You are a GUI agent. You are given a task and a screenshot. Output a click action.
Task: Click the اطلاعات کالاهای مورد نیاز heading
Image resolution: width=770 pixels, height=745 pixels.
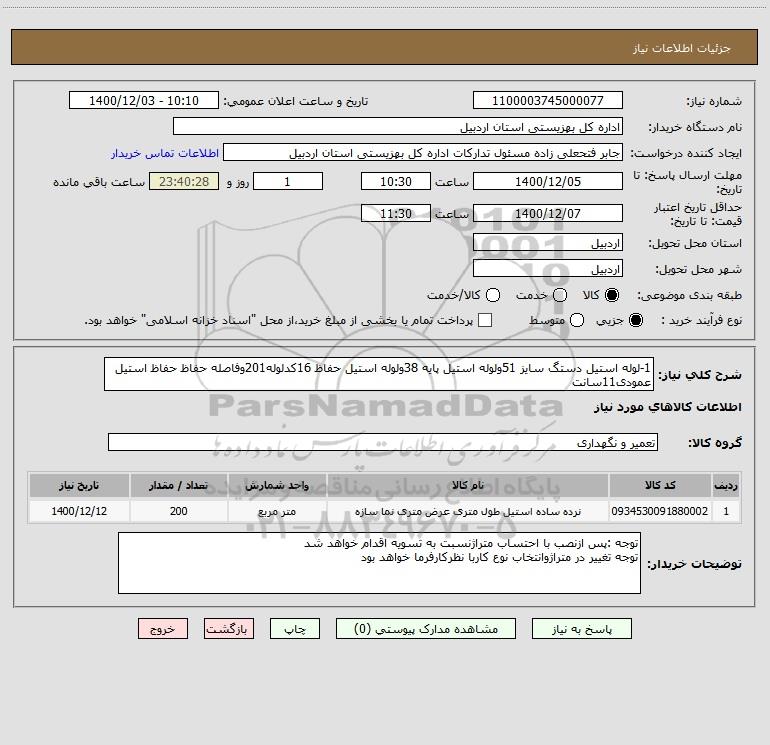[668, 407]
